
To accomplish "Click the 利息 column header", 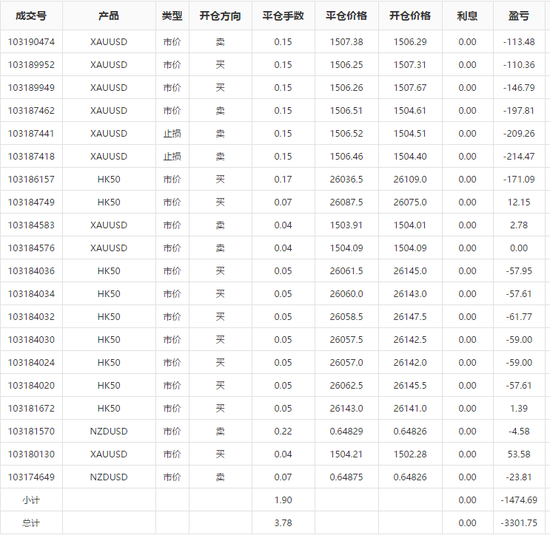I will (x=467, y=16).
